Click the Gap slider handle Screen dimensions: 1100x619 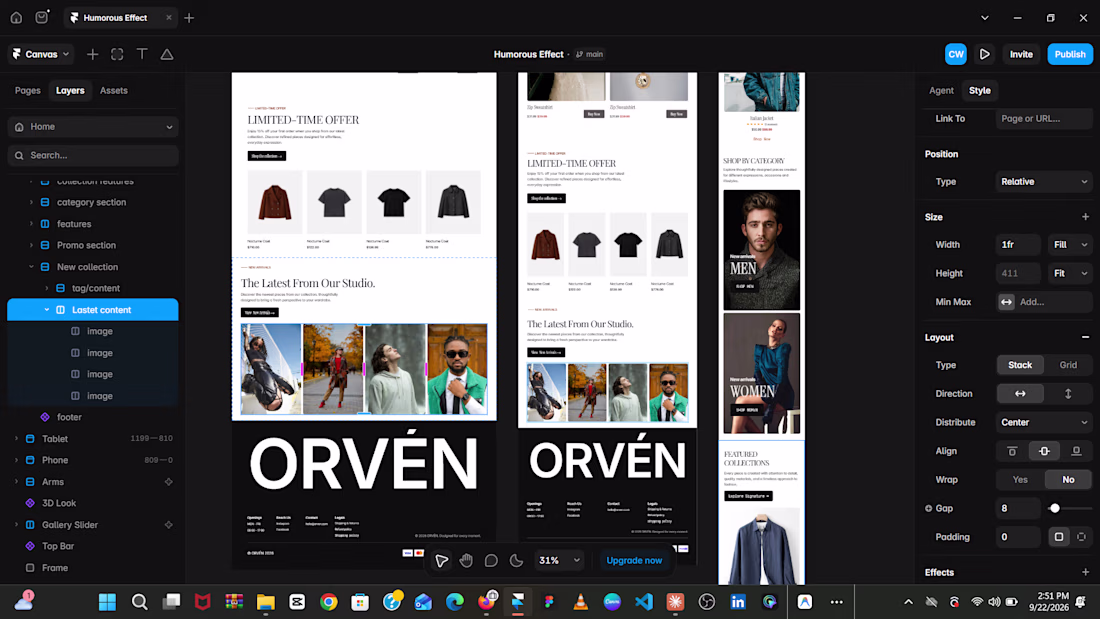(x=1054, y=508)
